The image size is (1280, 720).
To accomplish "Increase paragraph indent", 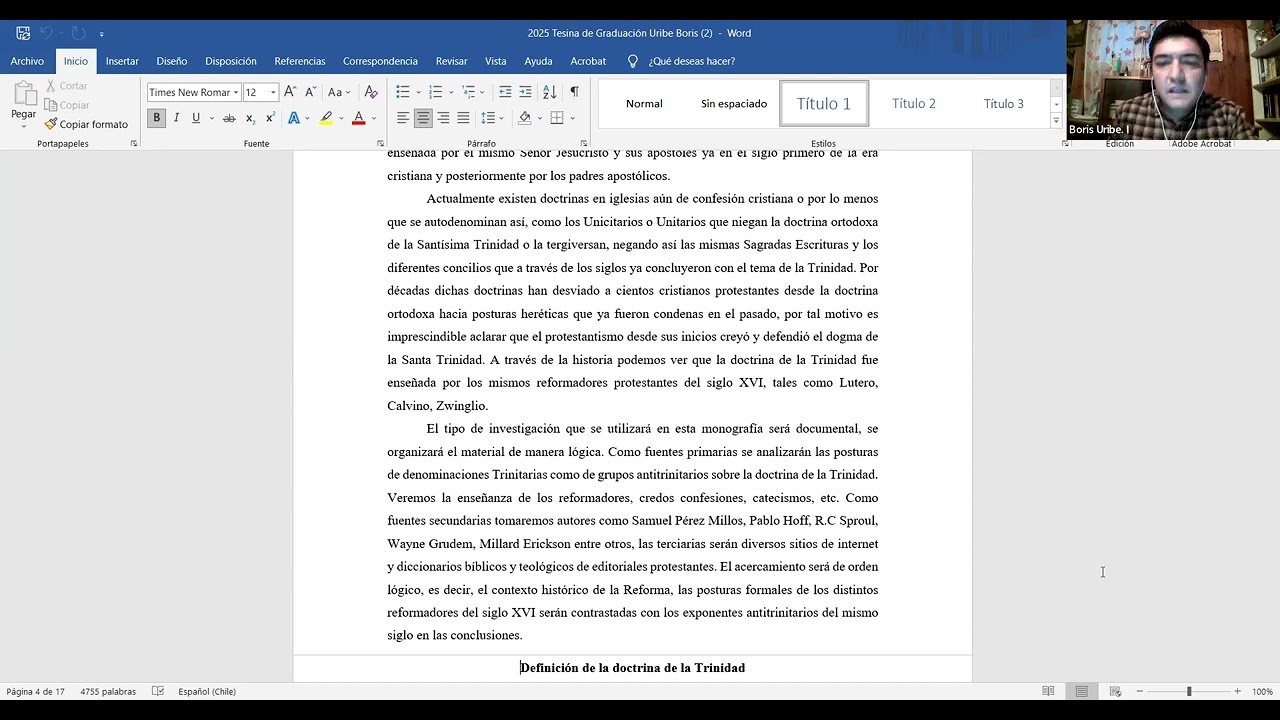I will click(526, 92).
